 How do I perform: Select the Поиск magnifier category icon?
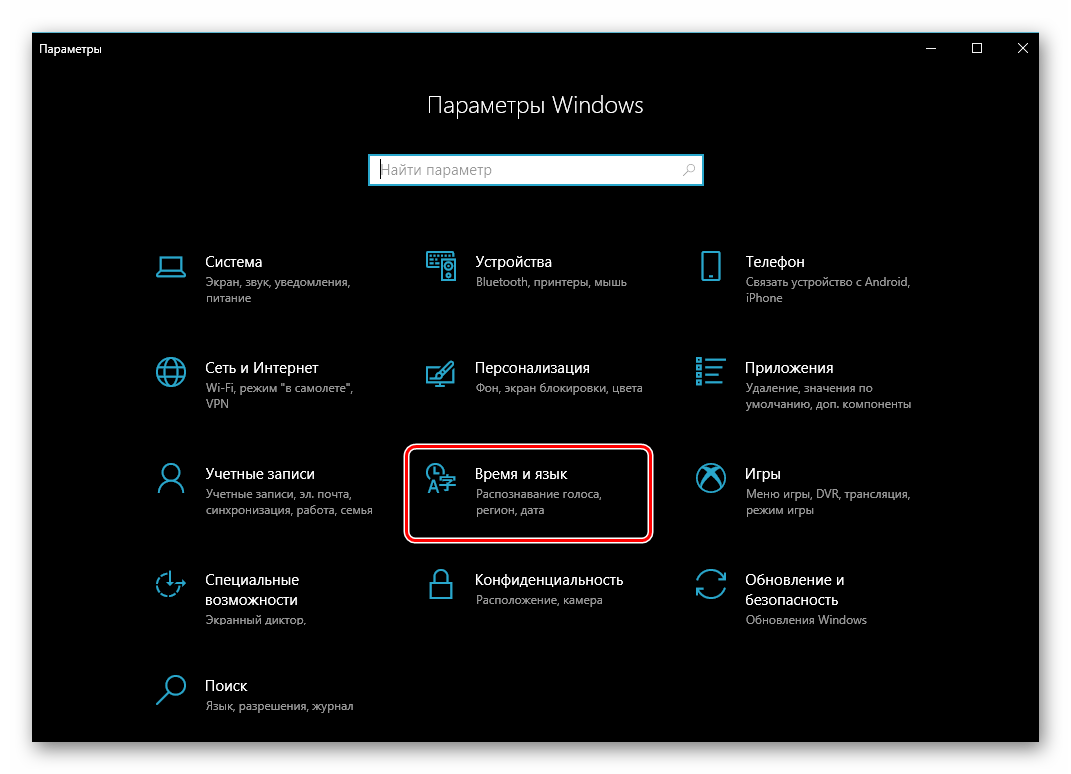coord(171,689)
